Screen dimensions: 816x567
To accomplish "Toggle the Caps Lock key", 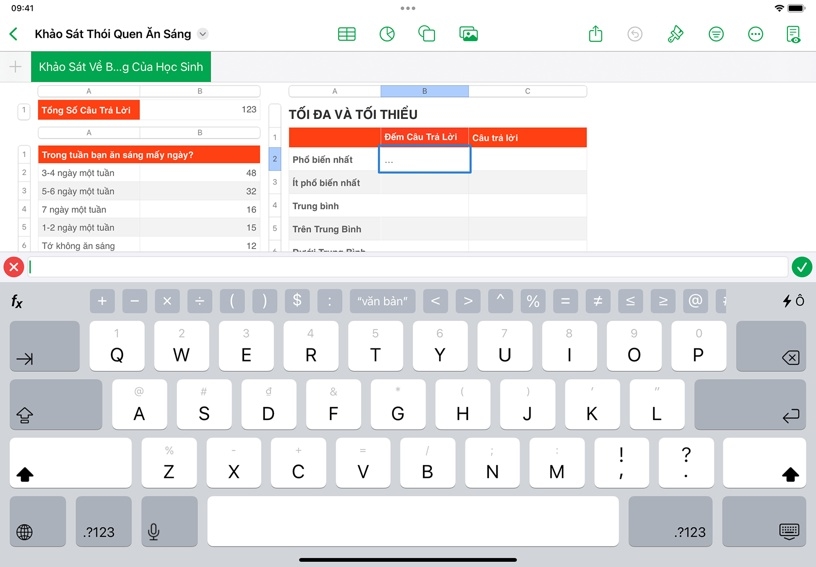I will 56,405.
